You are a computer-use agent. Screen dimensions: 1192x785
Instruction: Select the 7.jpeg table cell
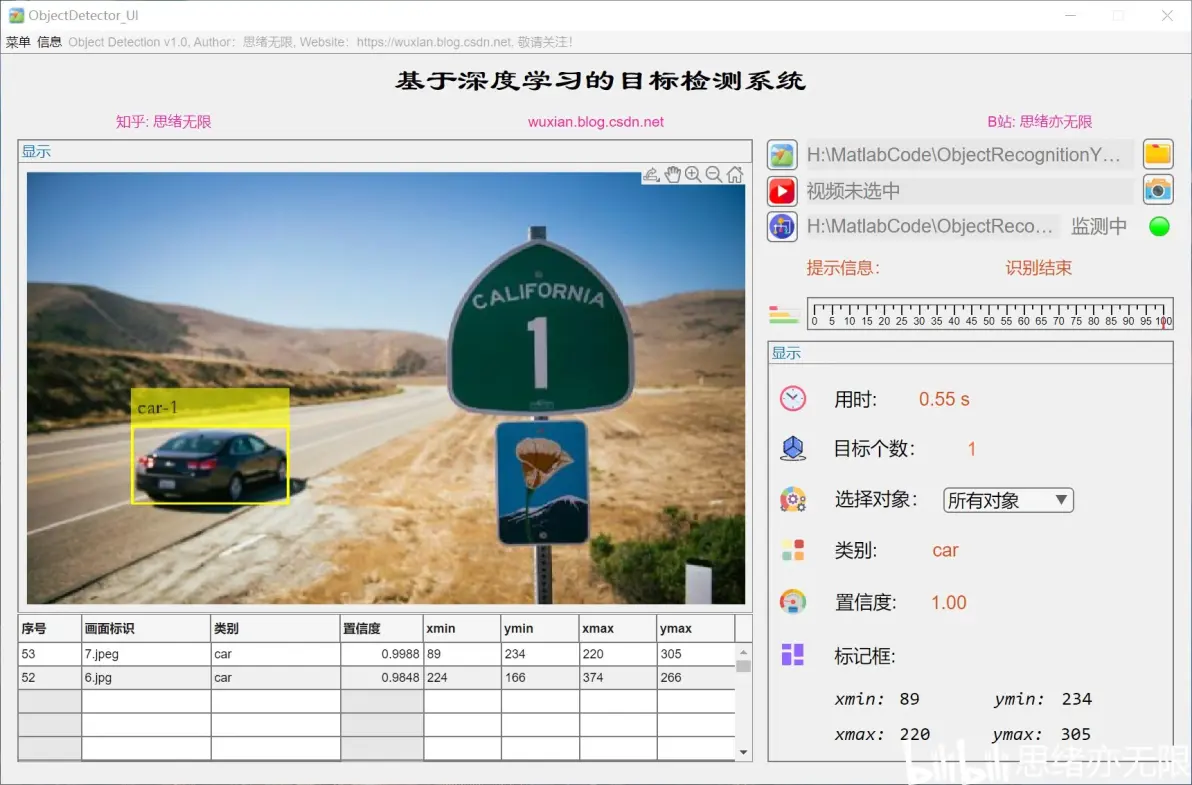pos(146,654)
